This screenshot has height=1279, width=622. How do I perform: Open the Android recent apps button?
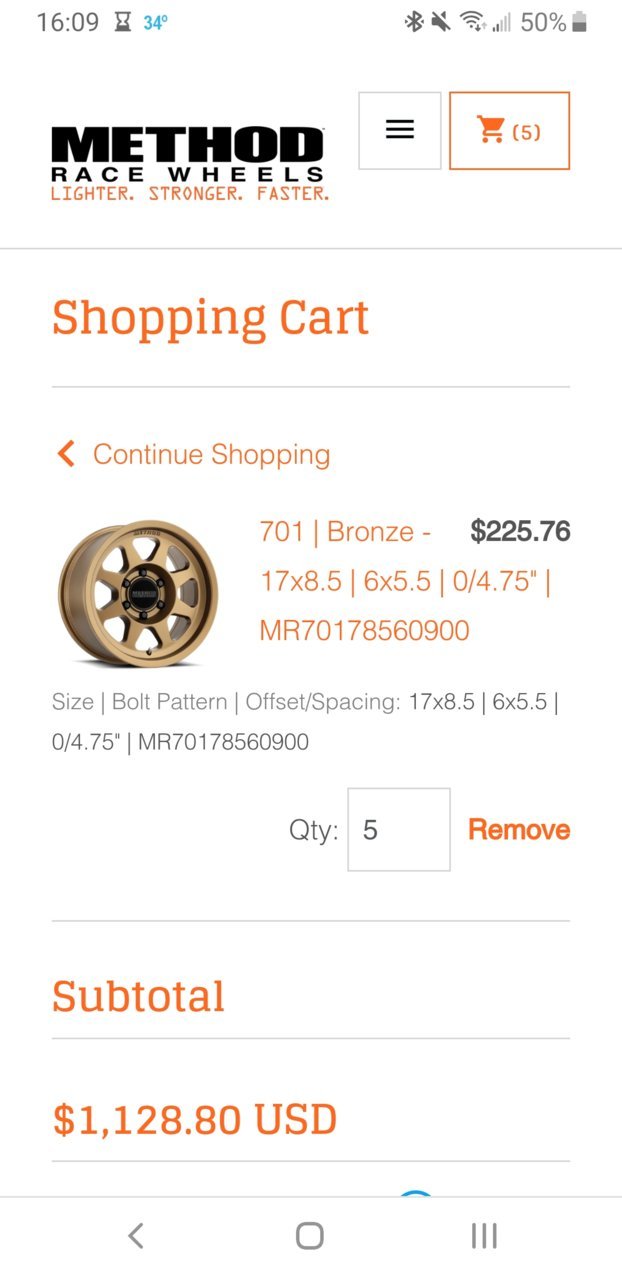coord(484,1236)
